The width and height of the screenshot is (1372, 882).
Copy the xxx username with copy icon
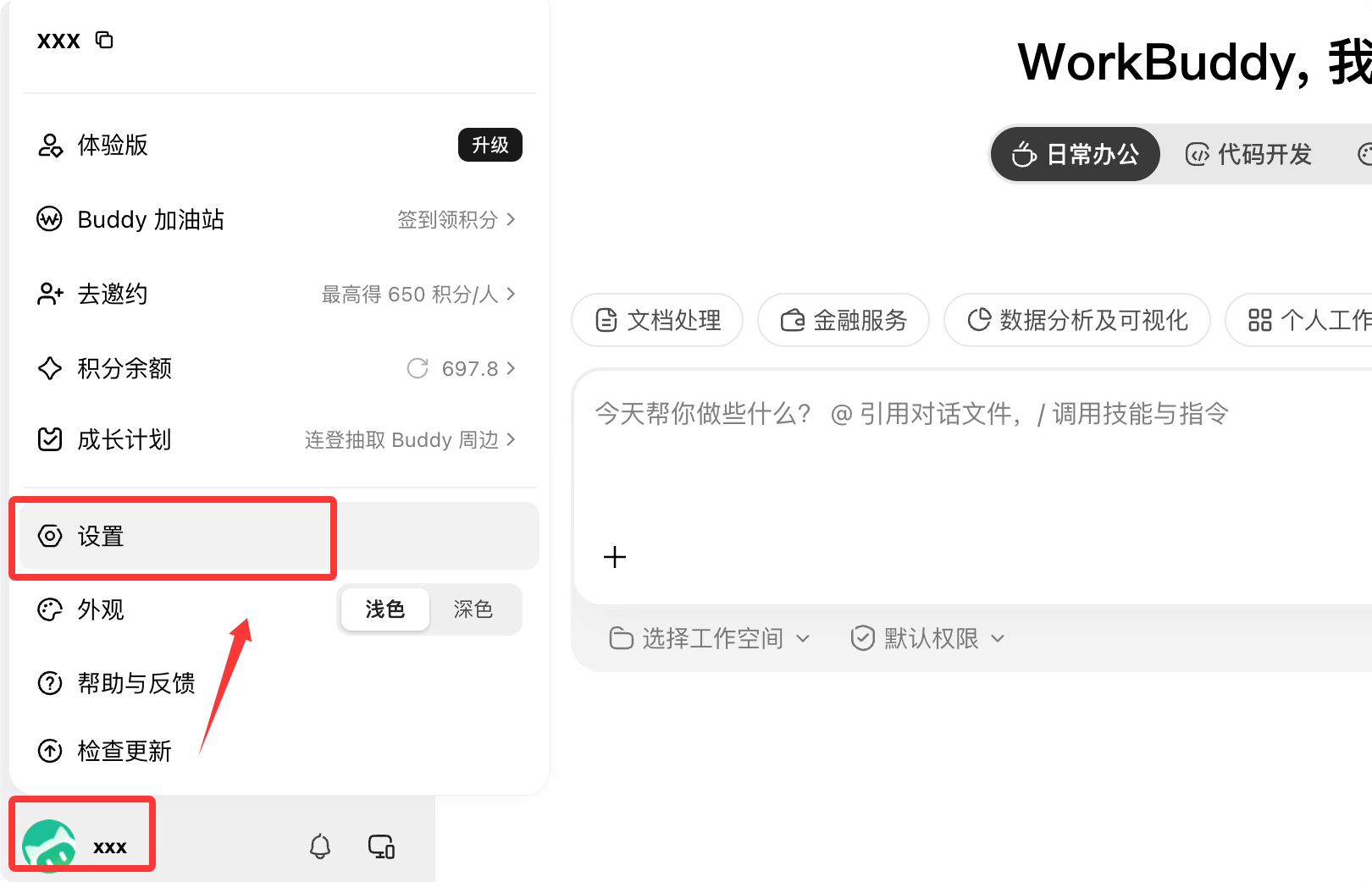click(104, 40)
